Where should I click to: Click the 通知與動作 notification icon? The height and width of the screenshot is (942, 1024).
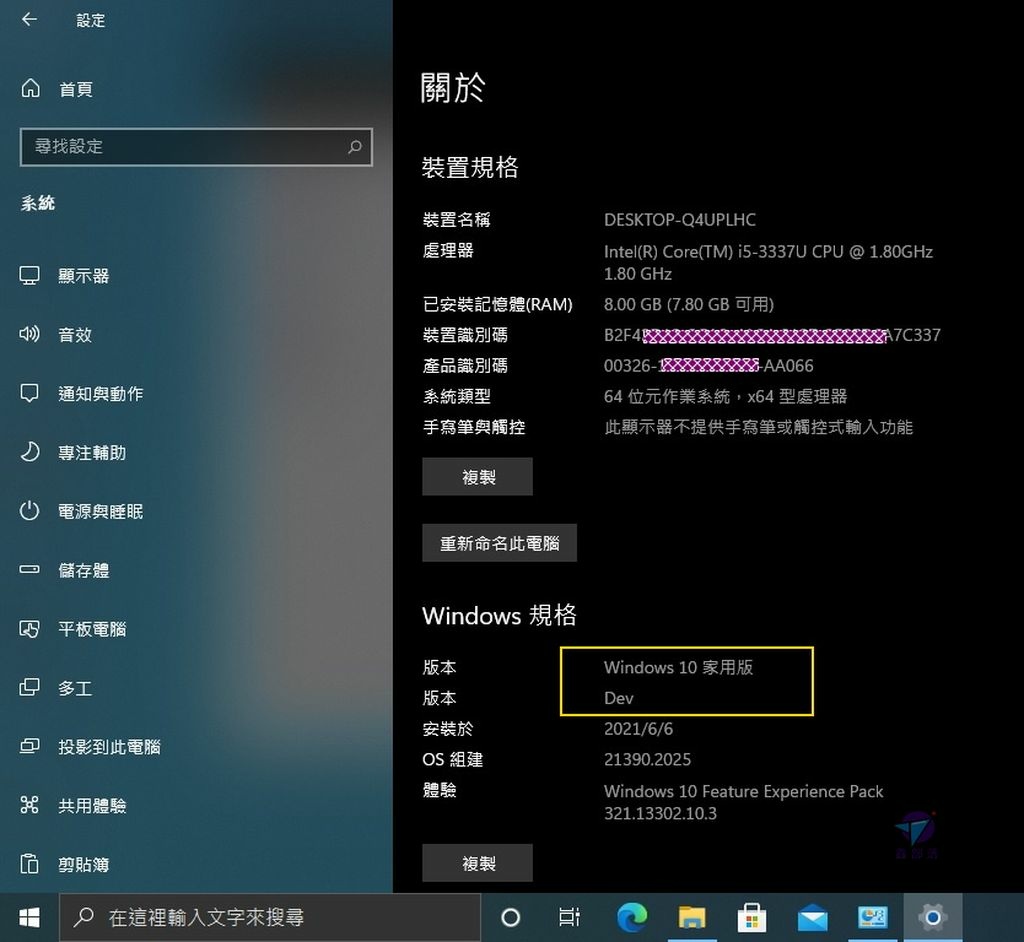pyautogui.click(x=29, y=393)
